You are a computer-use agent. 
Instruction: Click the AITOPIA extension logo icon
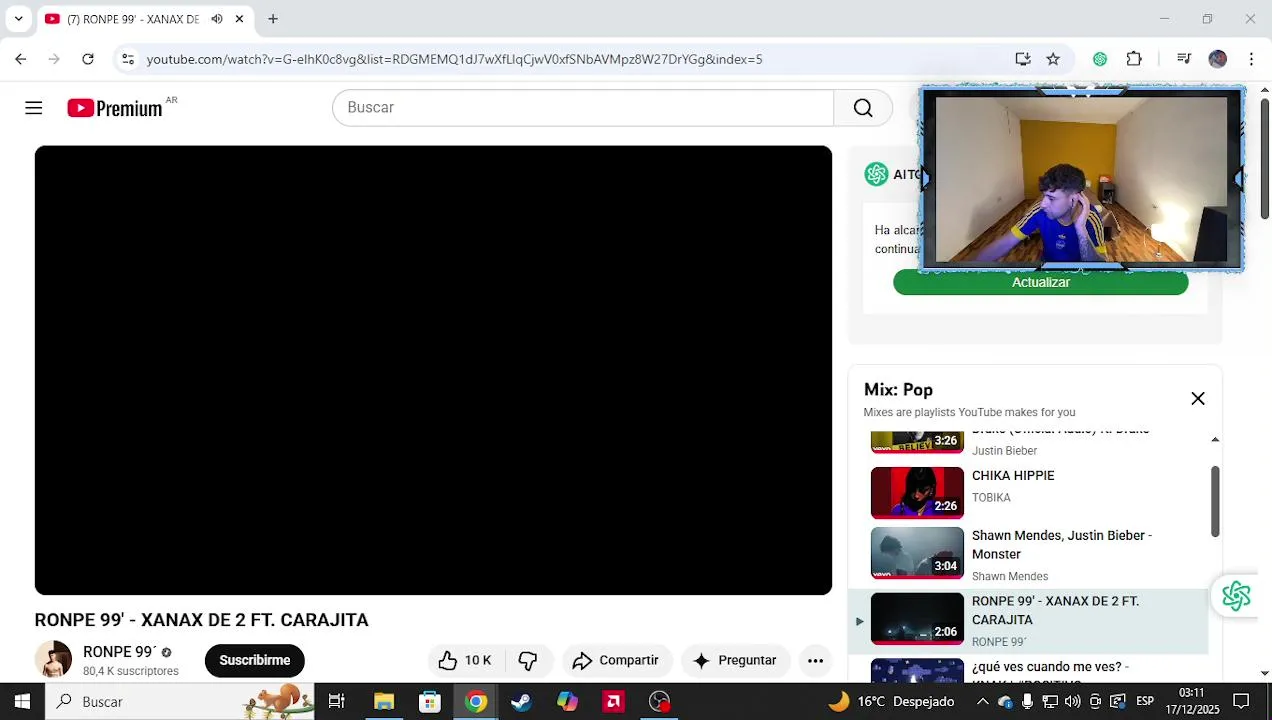point(876,174)
